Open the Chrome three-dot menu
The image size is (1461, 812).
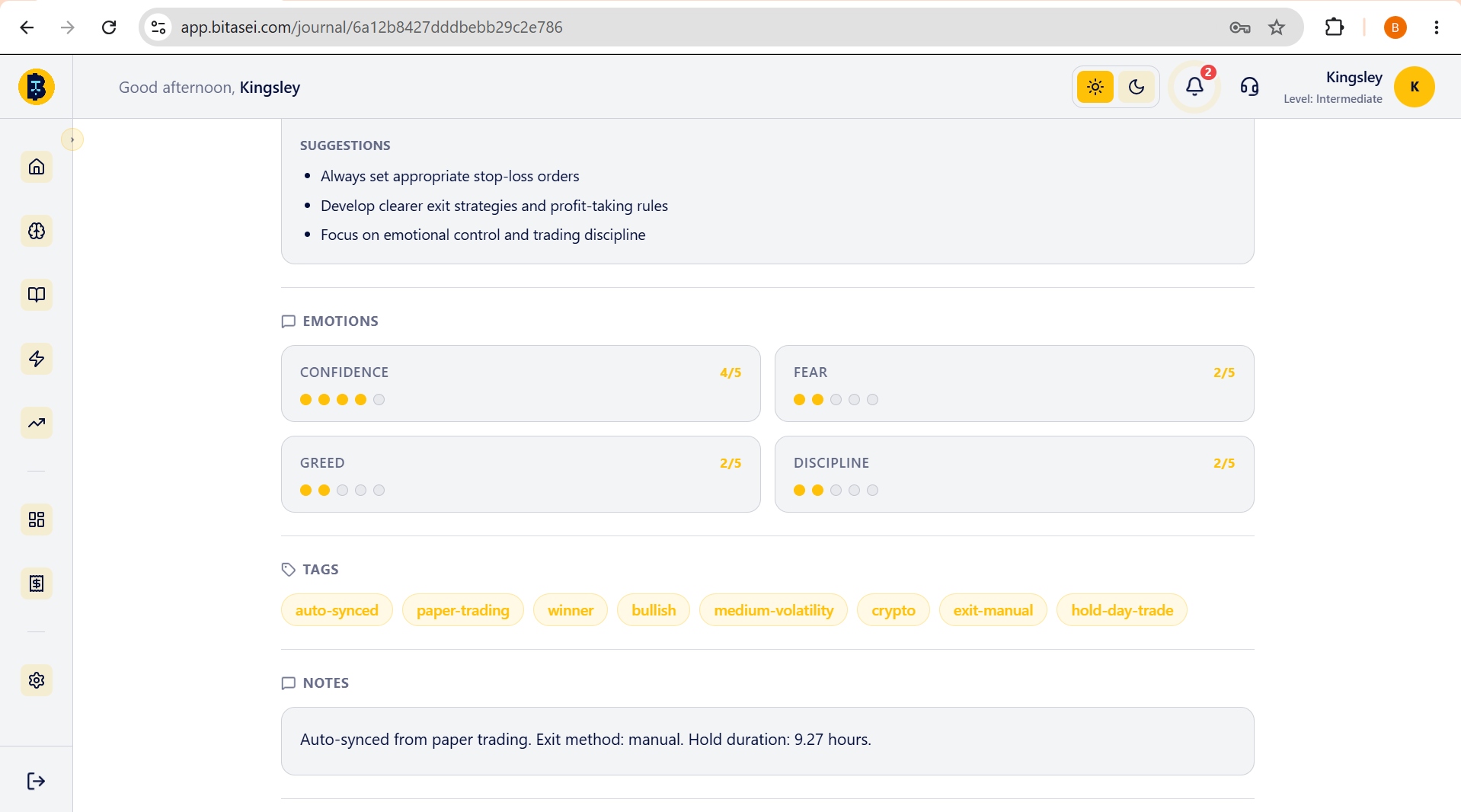(x=1436, y=27)
